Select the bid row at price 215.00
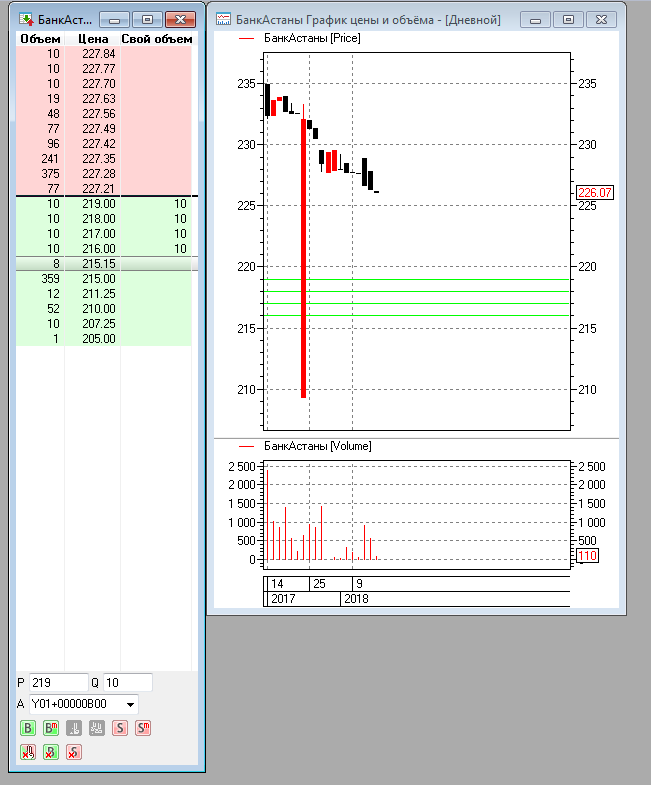651x785 pixels. [104, 279]
